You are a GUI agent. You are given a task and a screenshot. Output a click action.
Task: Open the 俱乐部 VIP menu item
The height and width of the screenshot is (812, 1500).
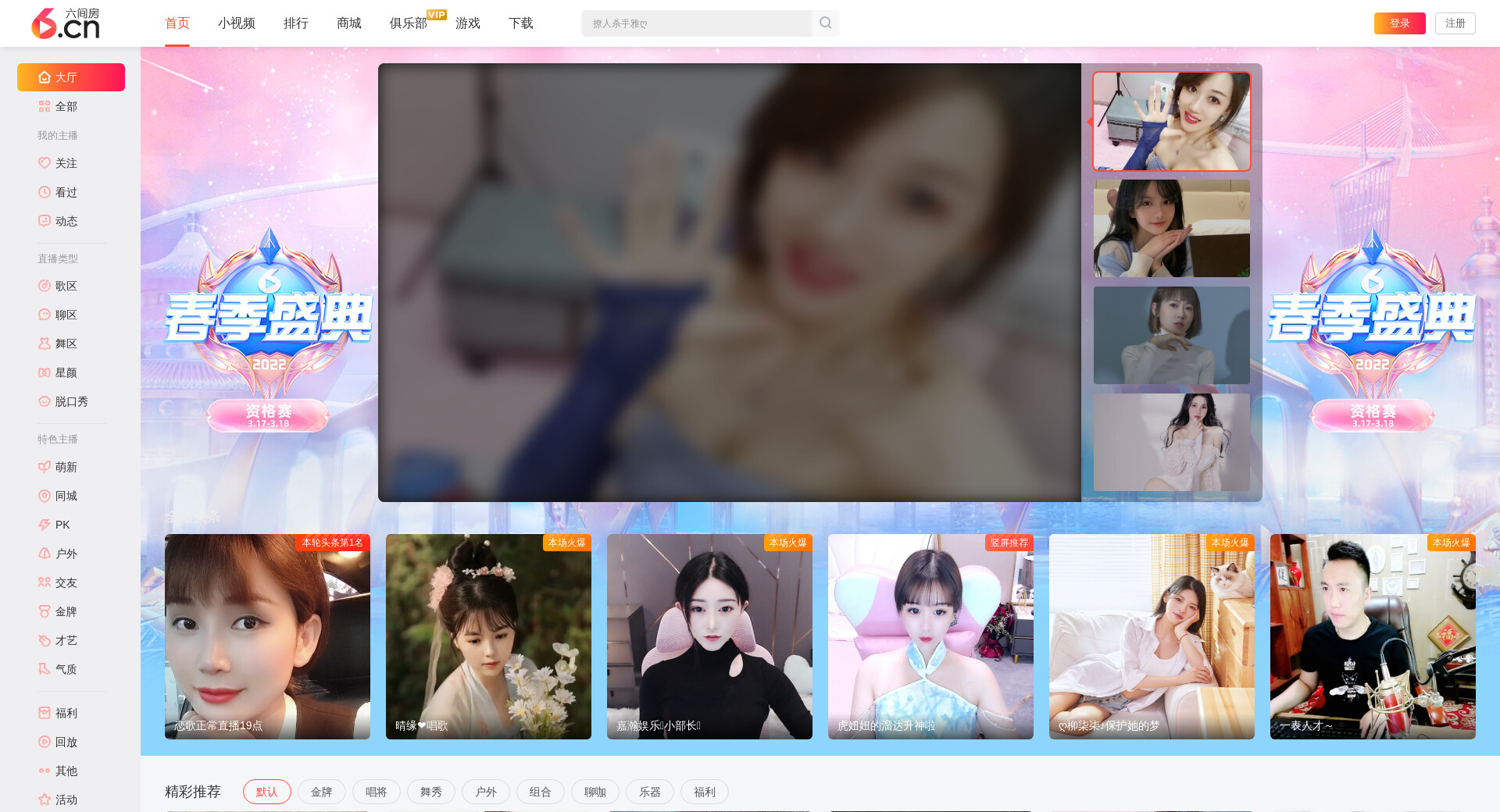click(409, 23)
